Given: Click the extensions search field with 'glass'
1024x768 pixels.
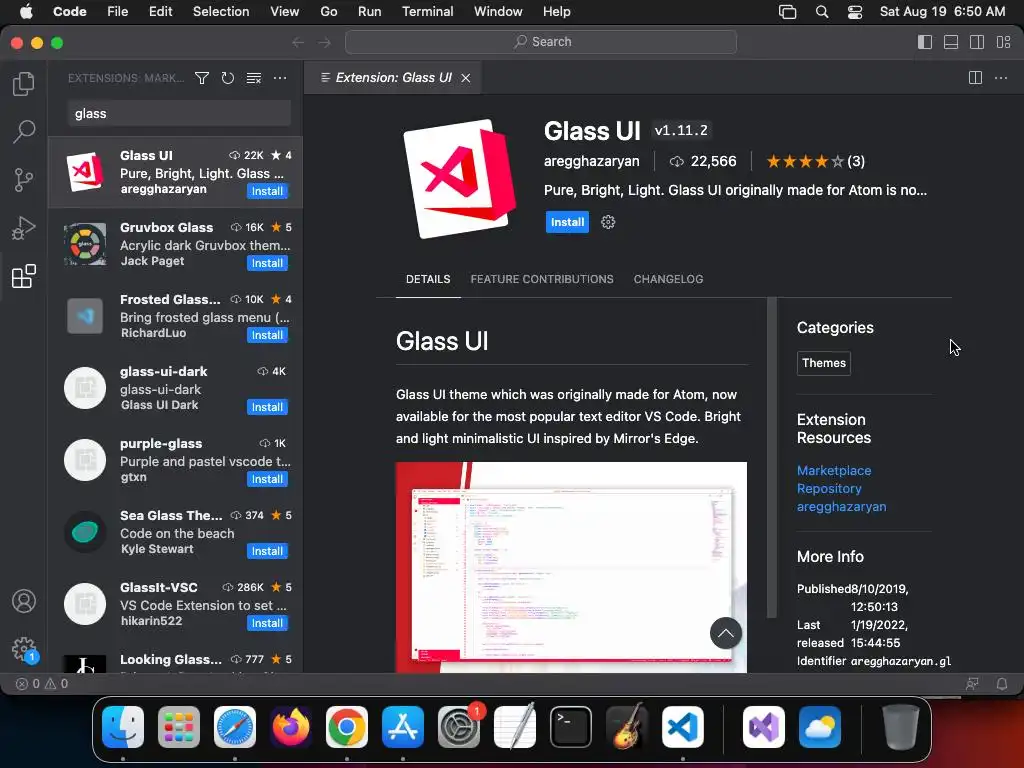Looking at the screenshot, I should point(179,113).
